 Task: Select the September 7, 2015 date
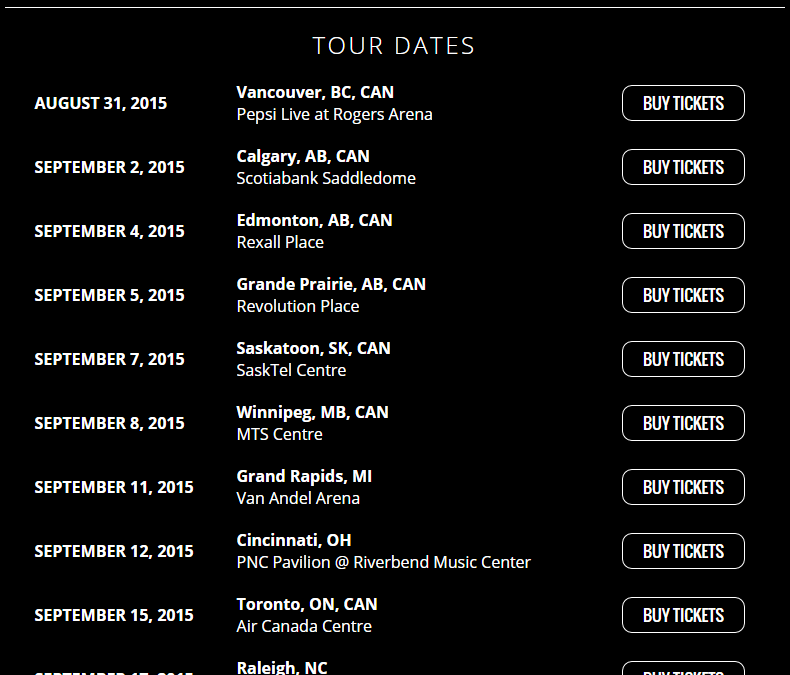[x=109, y=359]
